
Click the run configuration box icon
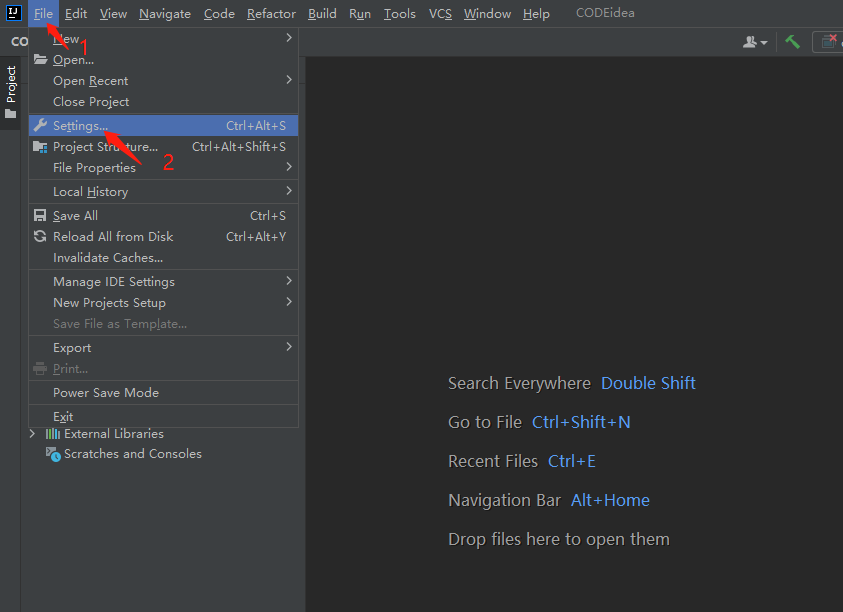(828, 42)
